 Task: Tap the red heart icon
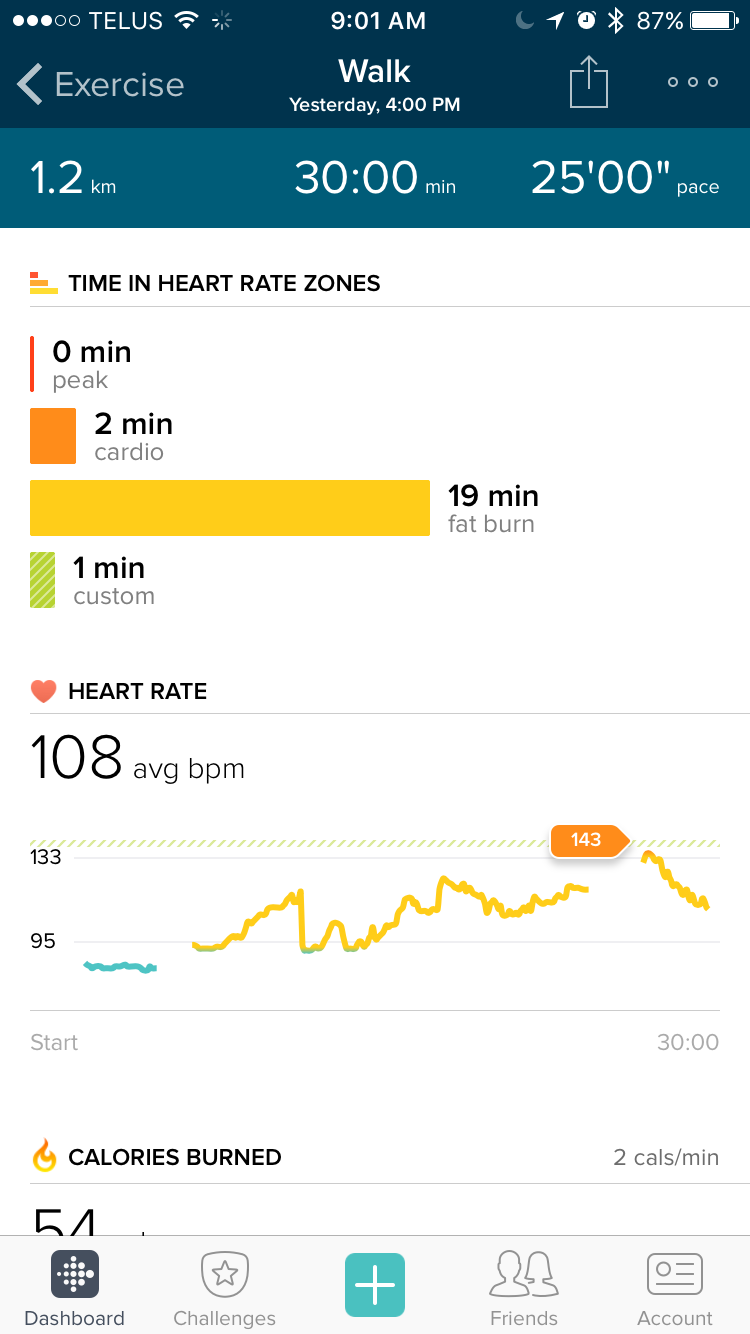(x=43, y=691)
